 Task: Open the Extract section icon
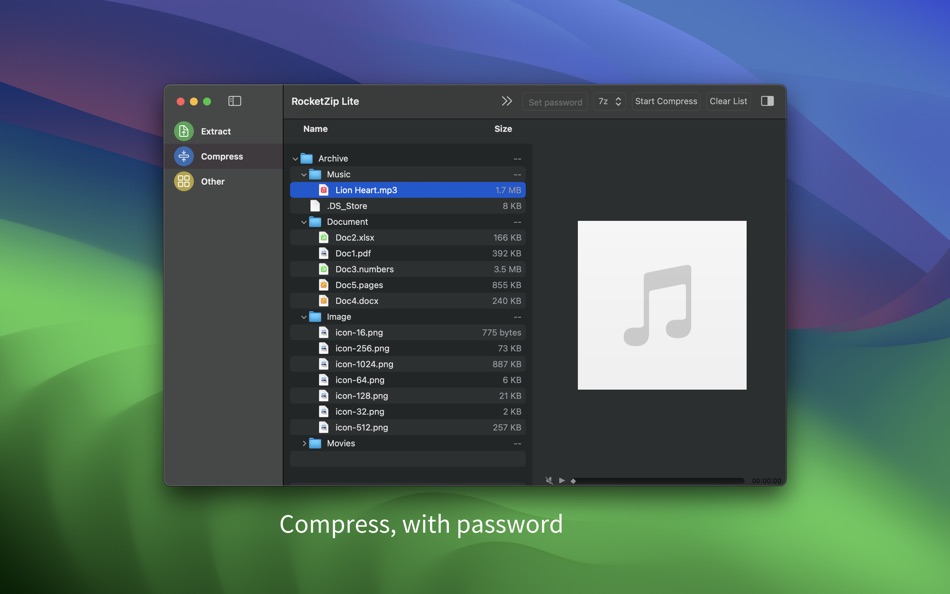(x=184, y=131)
